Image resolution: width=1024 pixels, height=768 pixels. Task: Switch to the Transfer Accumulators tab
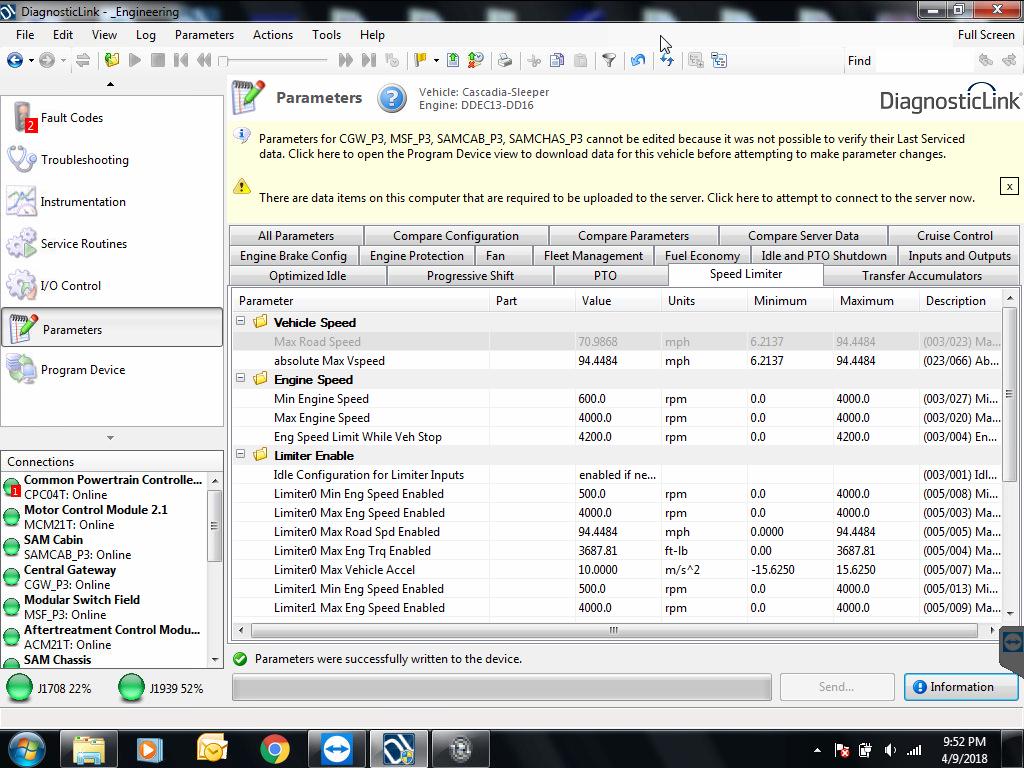tap(921, 276)
